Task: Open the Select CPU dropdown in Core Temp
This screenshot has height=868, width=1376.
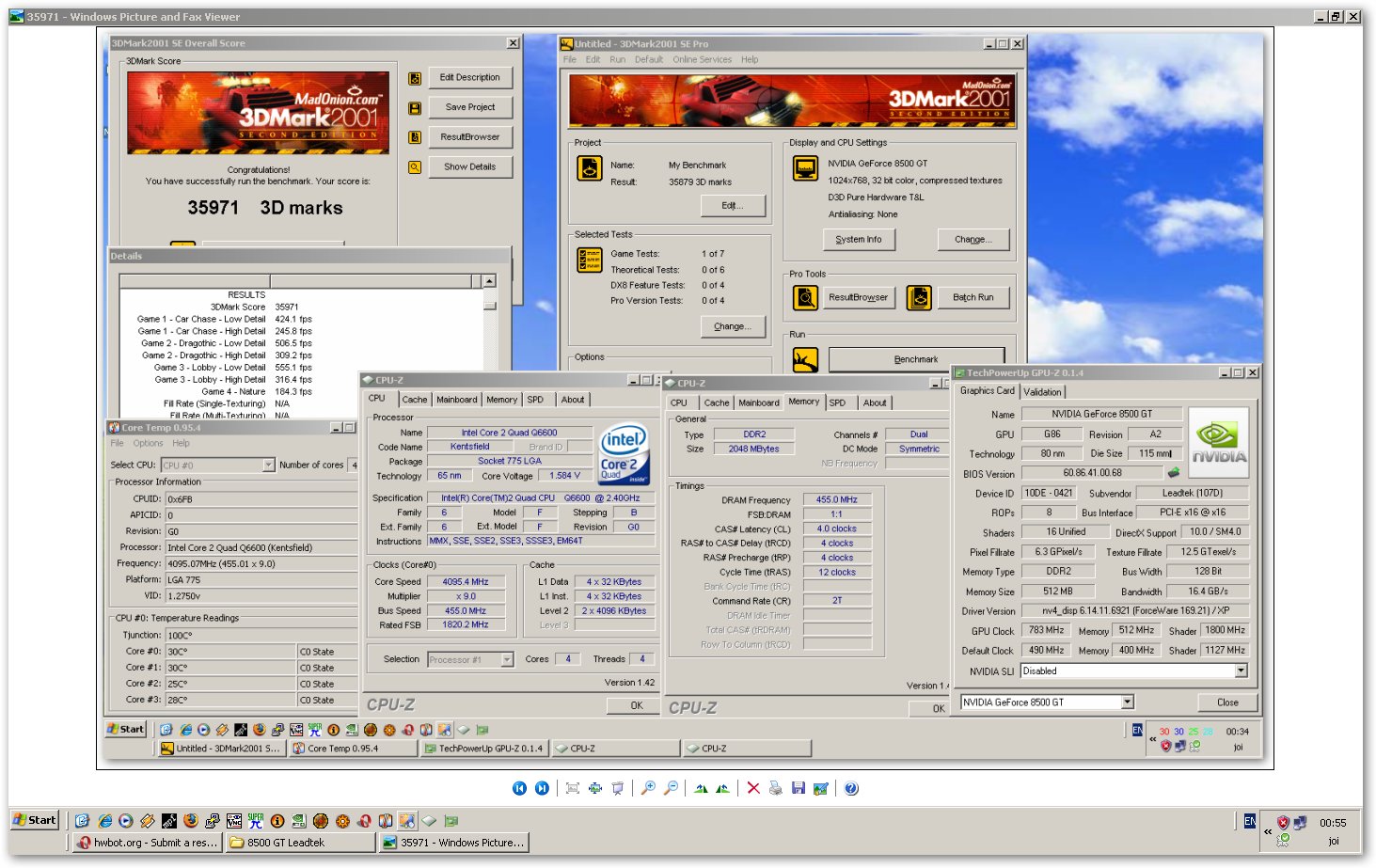Action: [269, 465]
